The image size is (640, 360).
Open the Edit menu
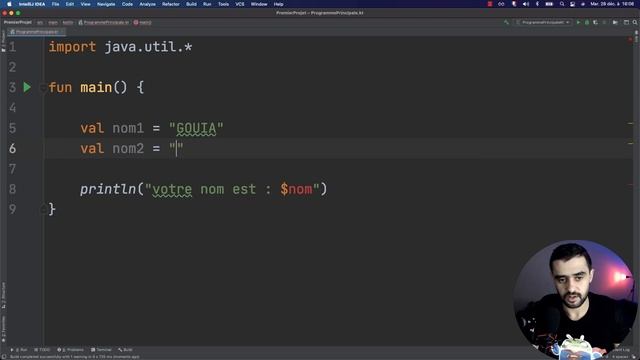70,4
